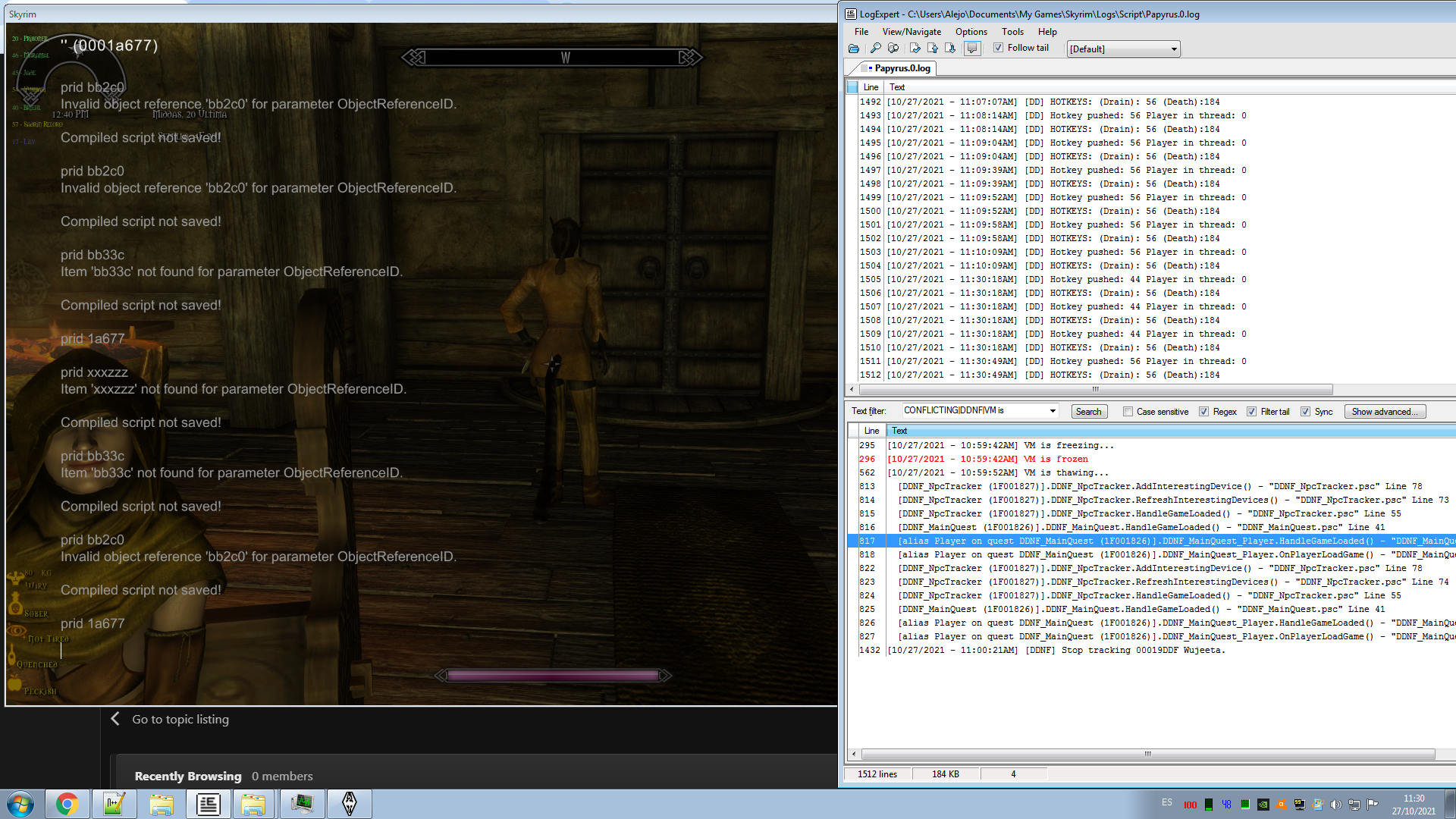Go to topic listing link
Viewport: 1456px width, 819px height.
pyautogui.click(x=180, y=719)
